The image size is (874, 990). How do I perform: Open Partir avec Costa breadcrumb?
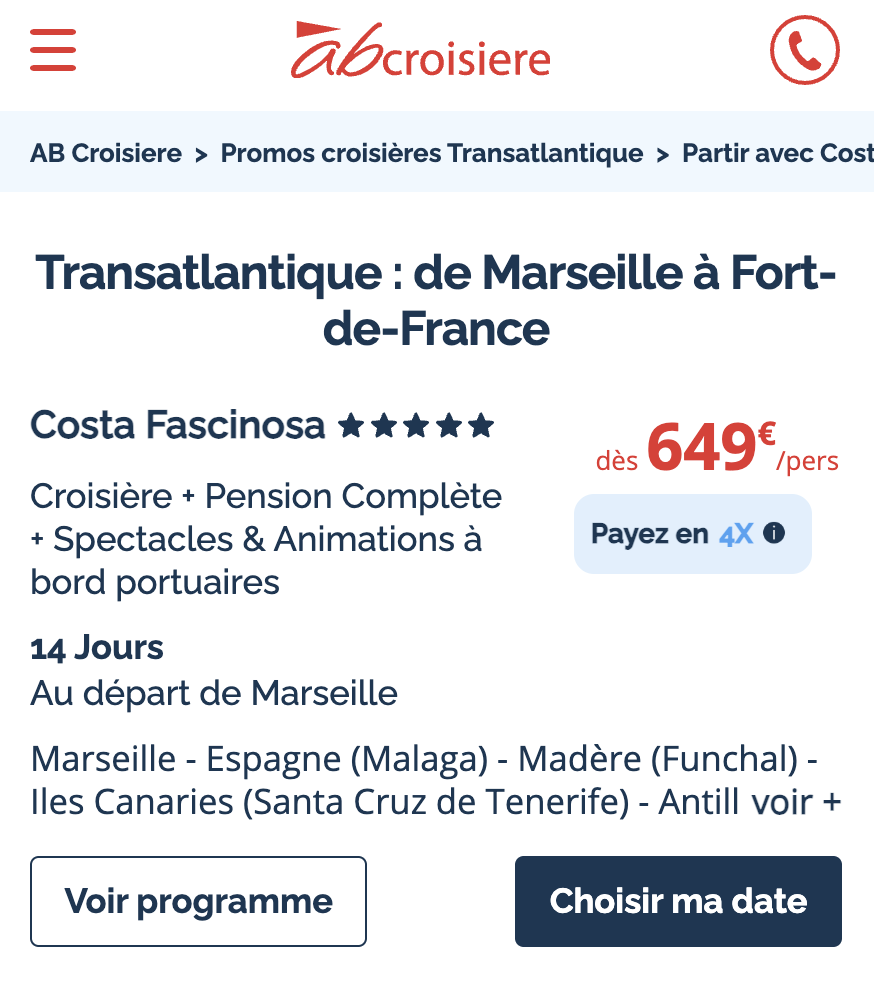click(778, 153)
